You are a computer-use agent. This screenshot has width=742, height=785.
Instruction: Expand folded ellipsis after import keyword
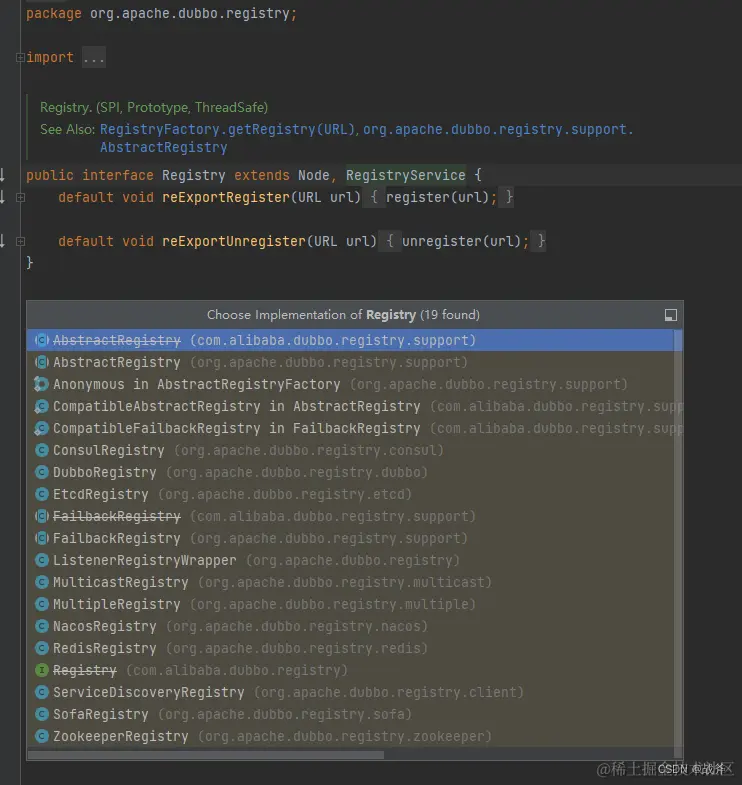click(x=94, y=58)
